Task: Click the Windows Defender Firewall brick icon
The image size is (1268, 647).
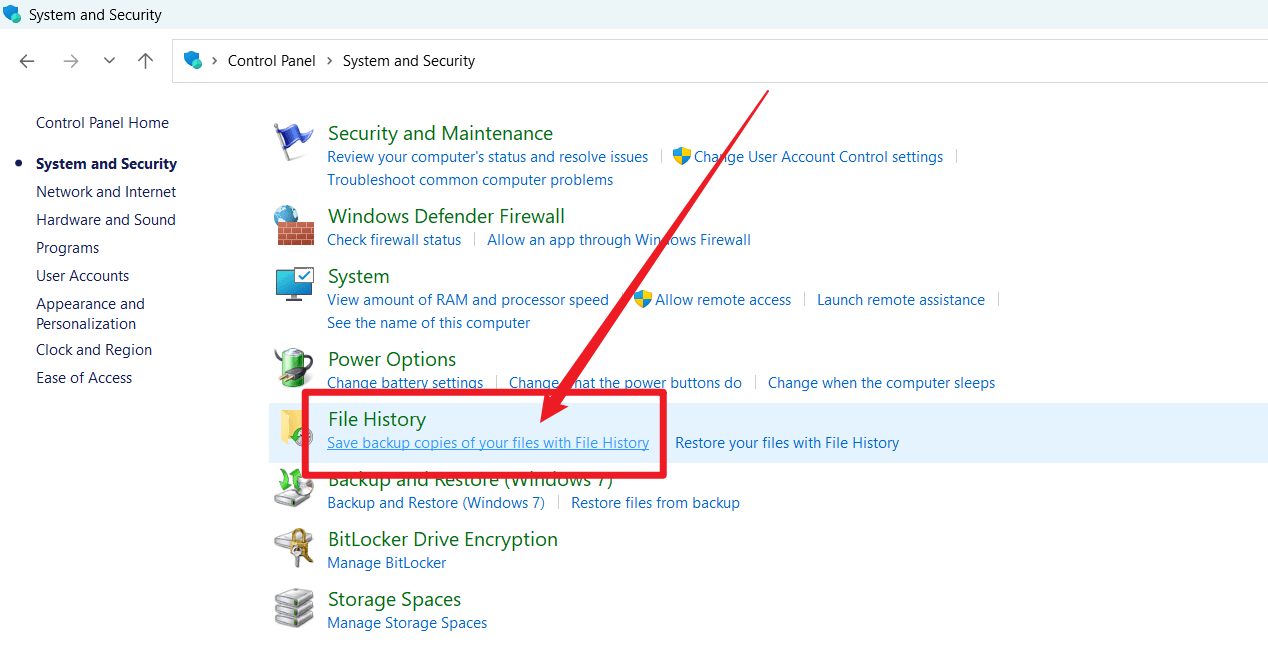Action: tap(294, 225)
